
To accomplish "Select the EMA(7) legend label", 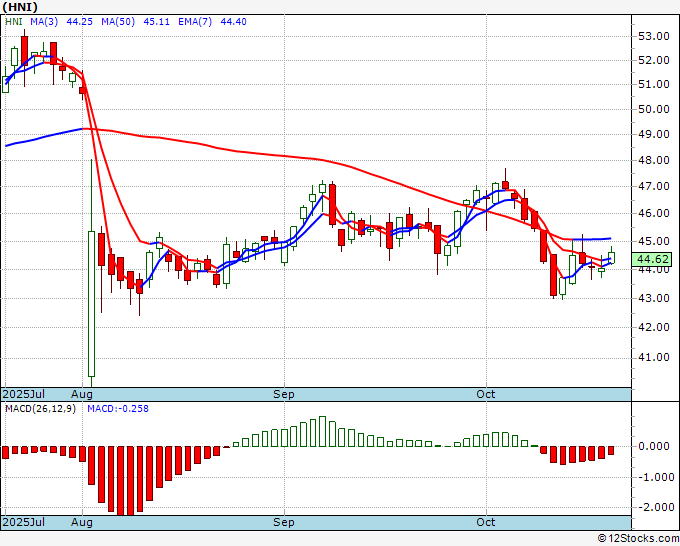I will tap(195, 21).
